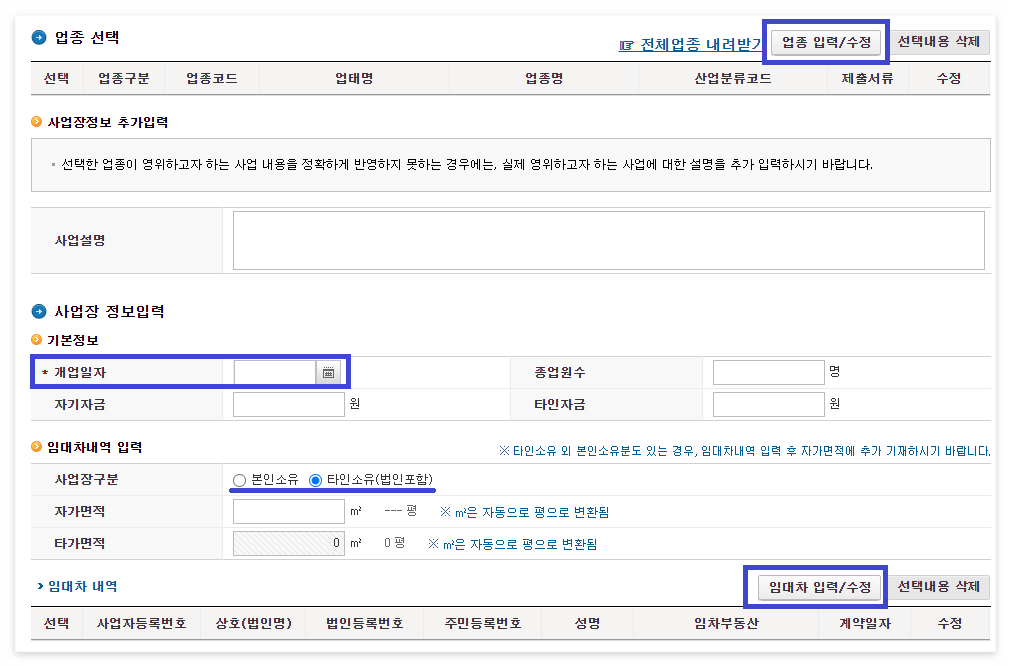Click the 자가면적 input field
Image resolution: width=1011 pixels, height=667 pixels.
(288, 511)
